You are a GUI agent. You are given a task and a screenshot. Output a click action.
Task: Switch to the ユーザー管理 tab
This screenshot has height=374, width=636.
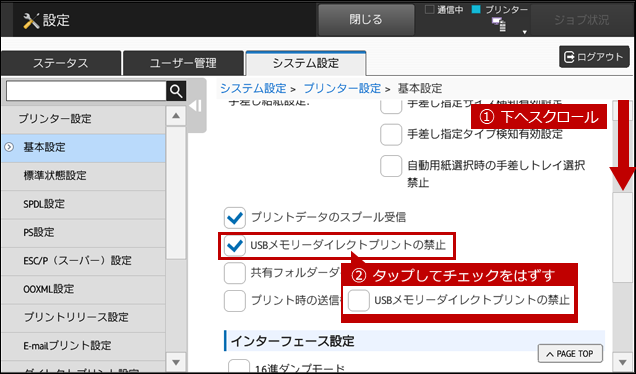[183, 63]
